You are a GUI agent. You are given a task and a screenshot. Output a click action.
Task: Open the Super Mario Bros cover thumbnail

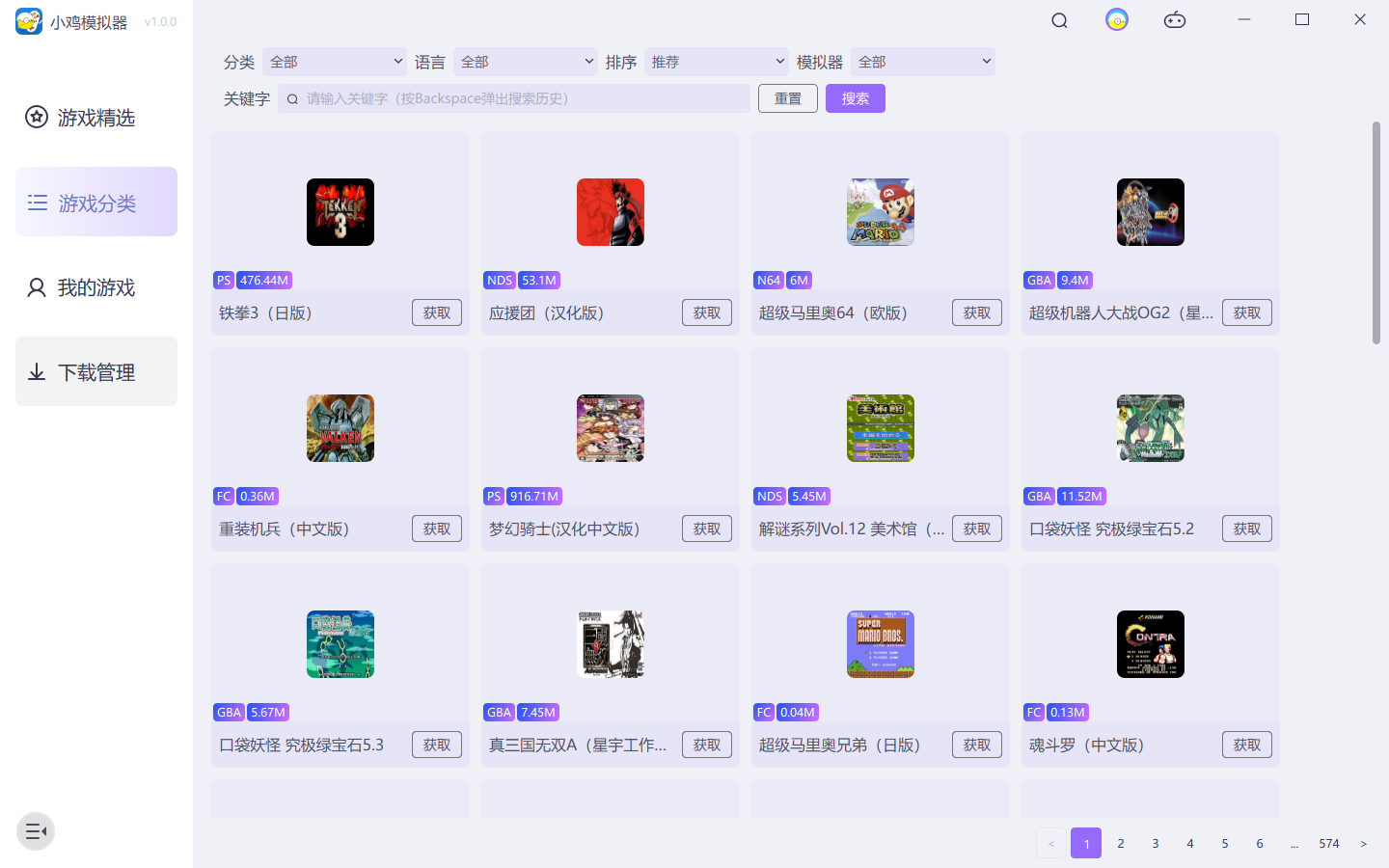(881, 644)
